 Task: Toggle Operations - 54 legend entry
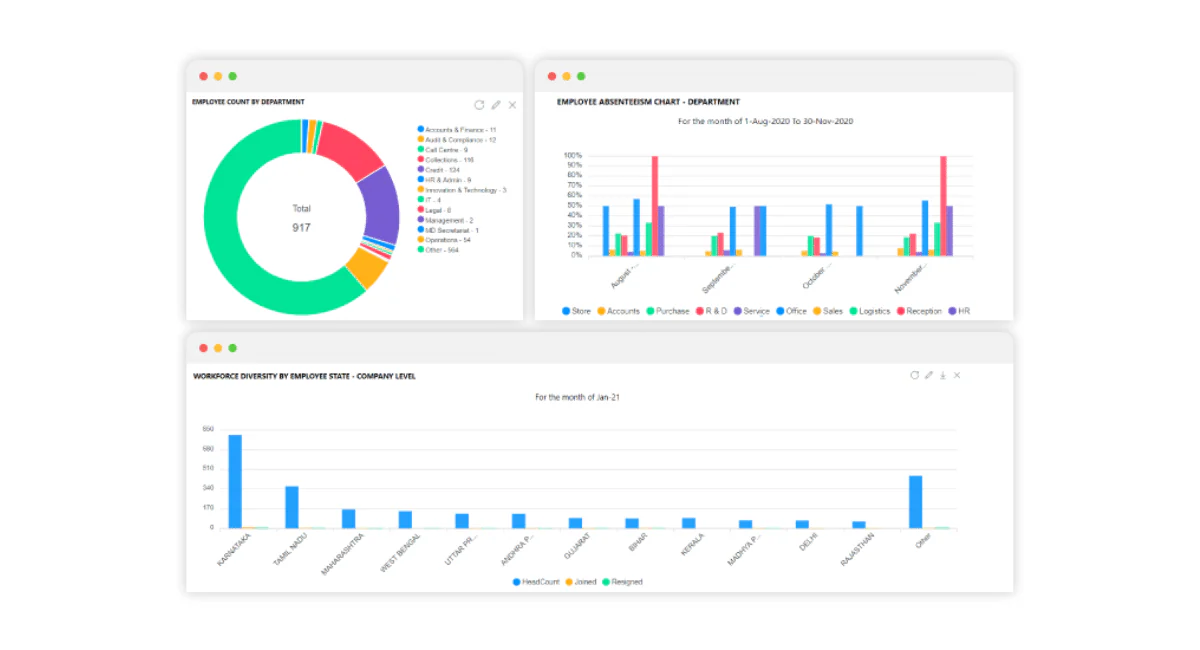(444, 240)
